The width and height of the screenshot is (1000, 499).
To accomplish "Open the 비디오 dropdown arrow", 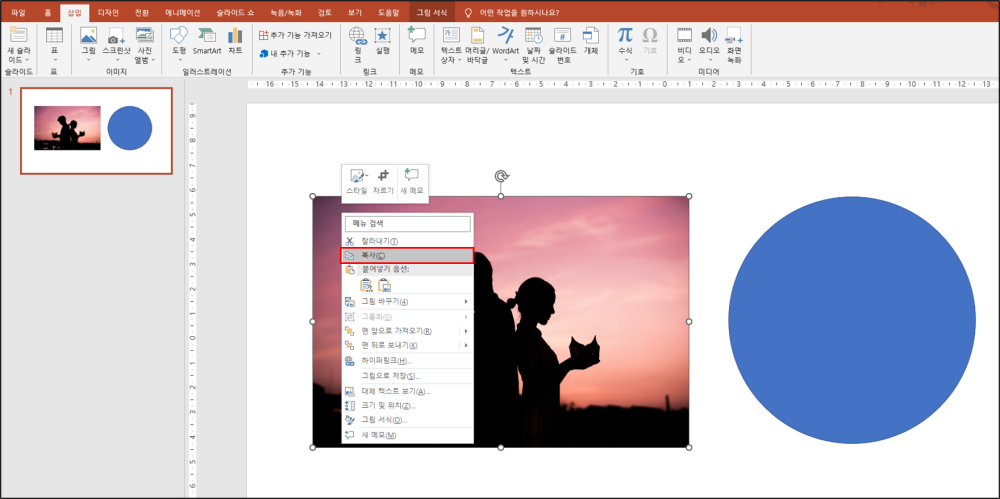I will point(691,60).
